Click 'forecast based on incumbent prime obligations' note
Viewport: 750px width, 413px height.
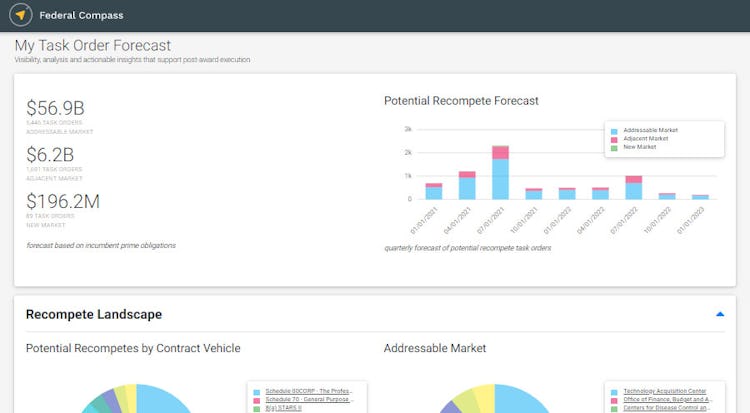(101, 245)
